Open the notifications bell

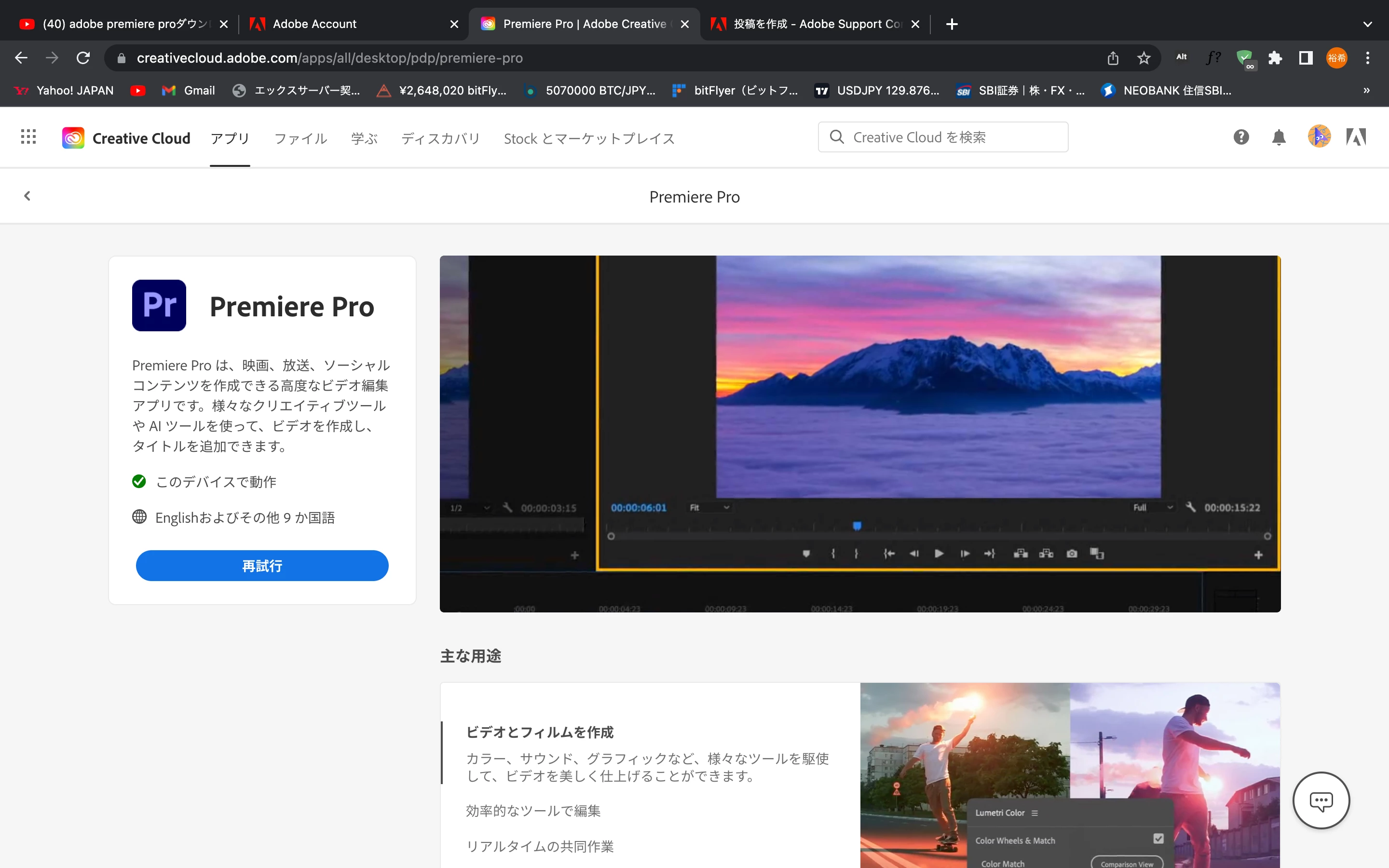(1278, 137)
